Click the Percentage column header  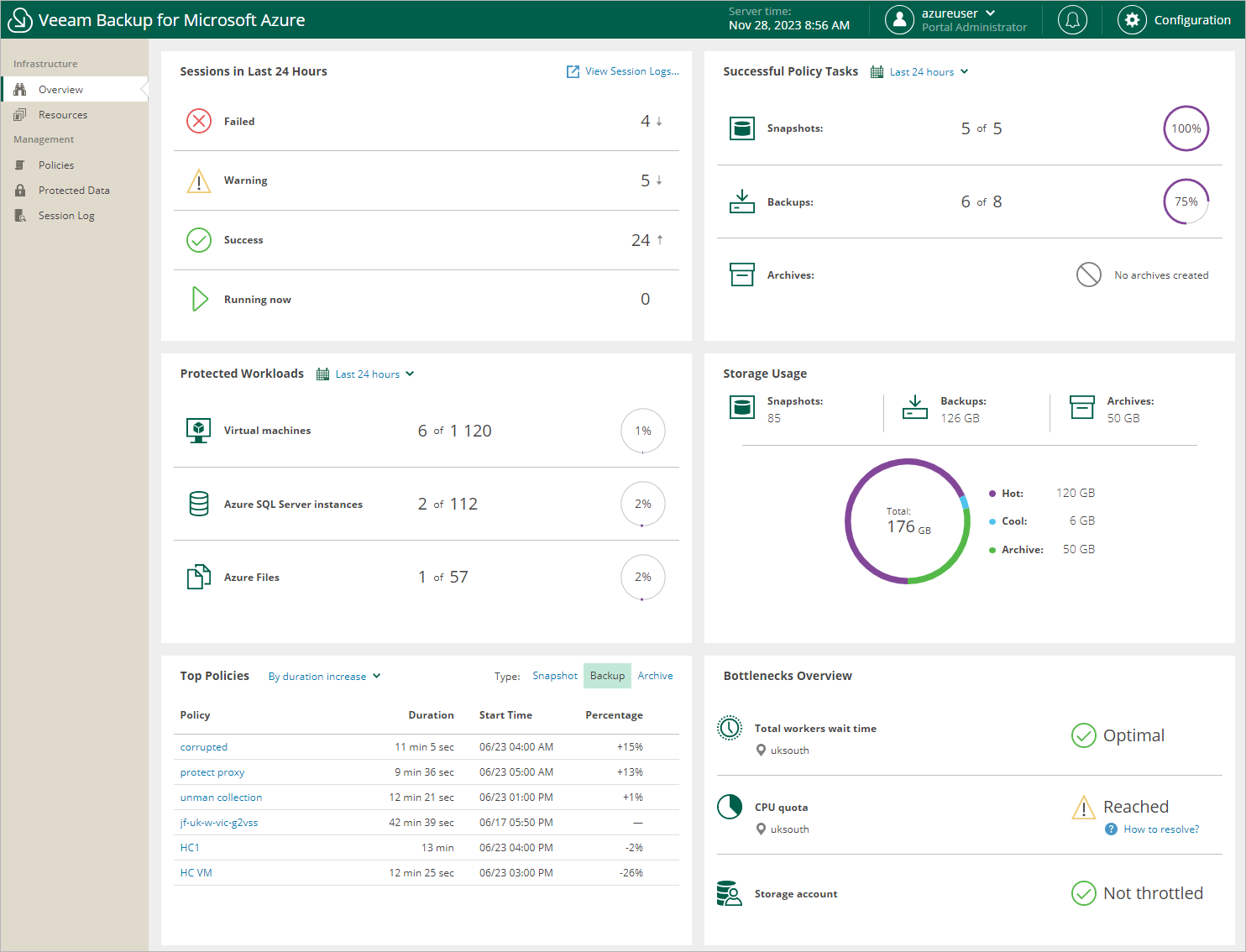click(x=614, y=715)
